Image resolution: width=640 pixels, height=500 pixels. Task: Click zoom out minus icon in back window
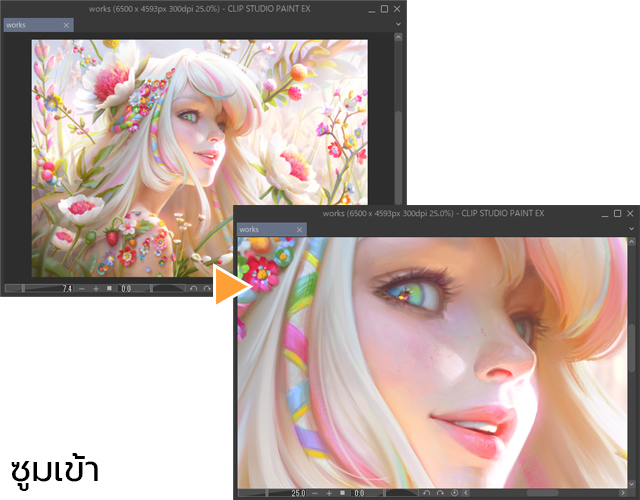(x=81, y=288)
